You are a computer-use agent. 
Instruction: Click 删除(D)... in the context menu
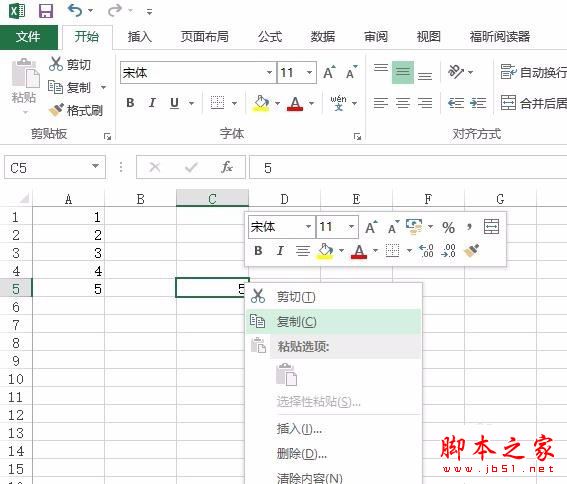pyautogui.click(x=302, y=453)
